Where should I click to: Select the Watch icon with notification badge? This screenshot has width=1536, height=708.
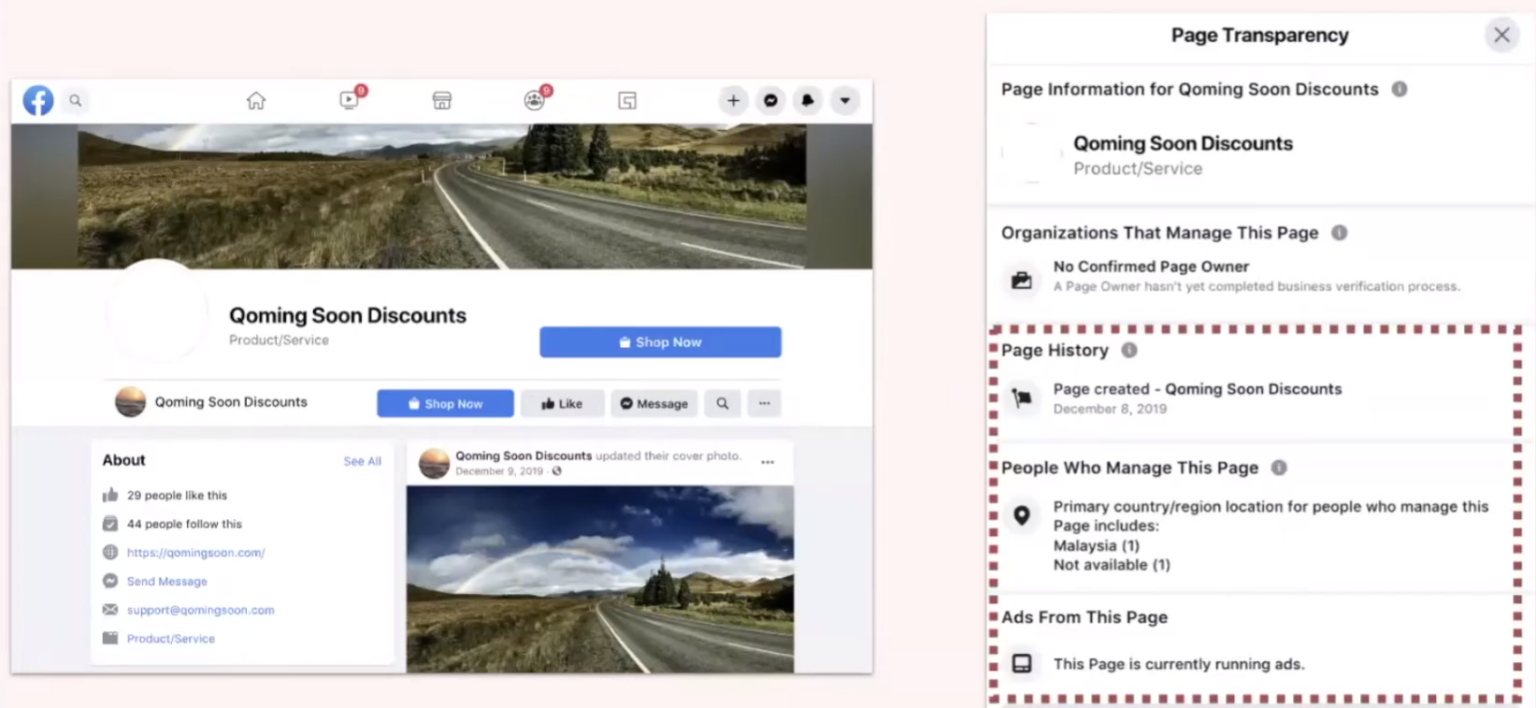pyautogui.click(x=348, y=100)
